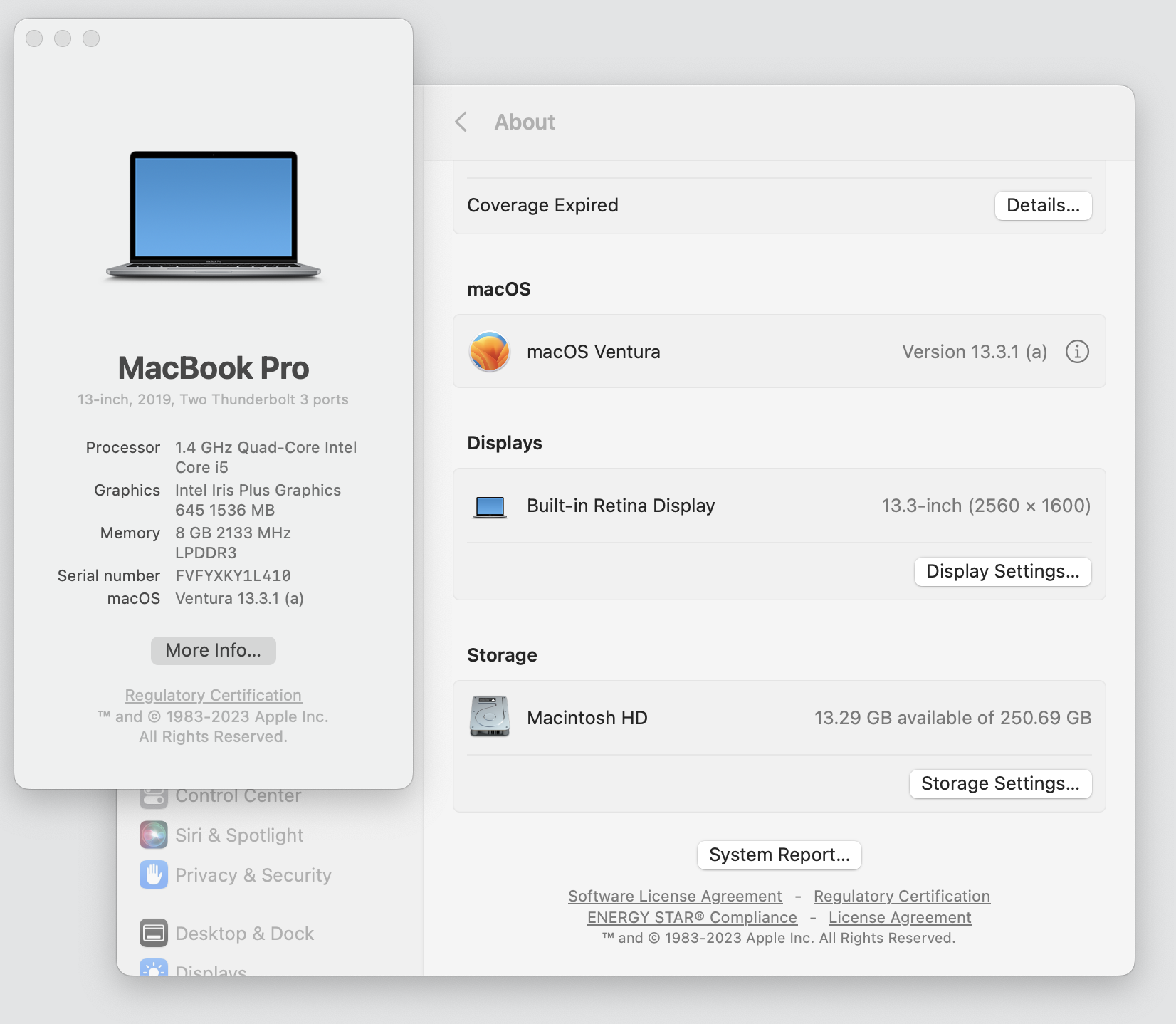The height and width of the screenshot is (1024, 1176).
Task: Click the Built-in Retina Display laptop icon
Action: [490, 506]
